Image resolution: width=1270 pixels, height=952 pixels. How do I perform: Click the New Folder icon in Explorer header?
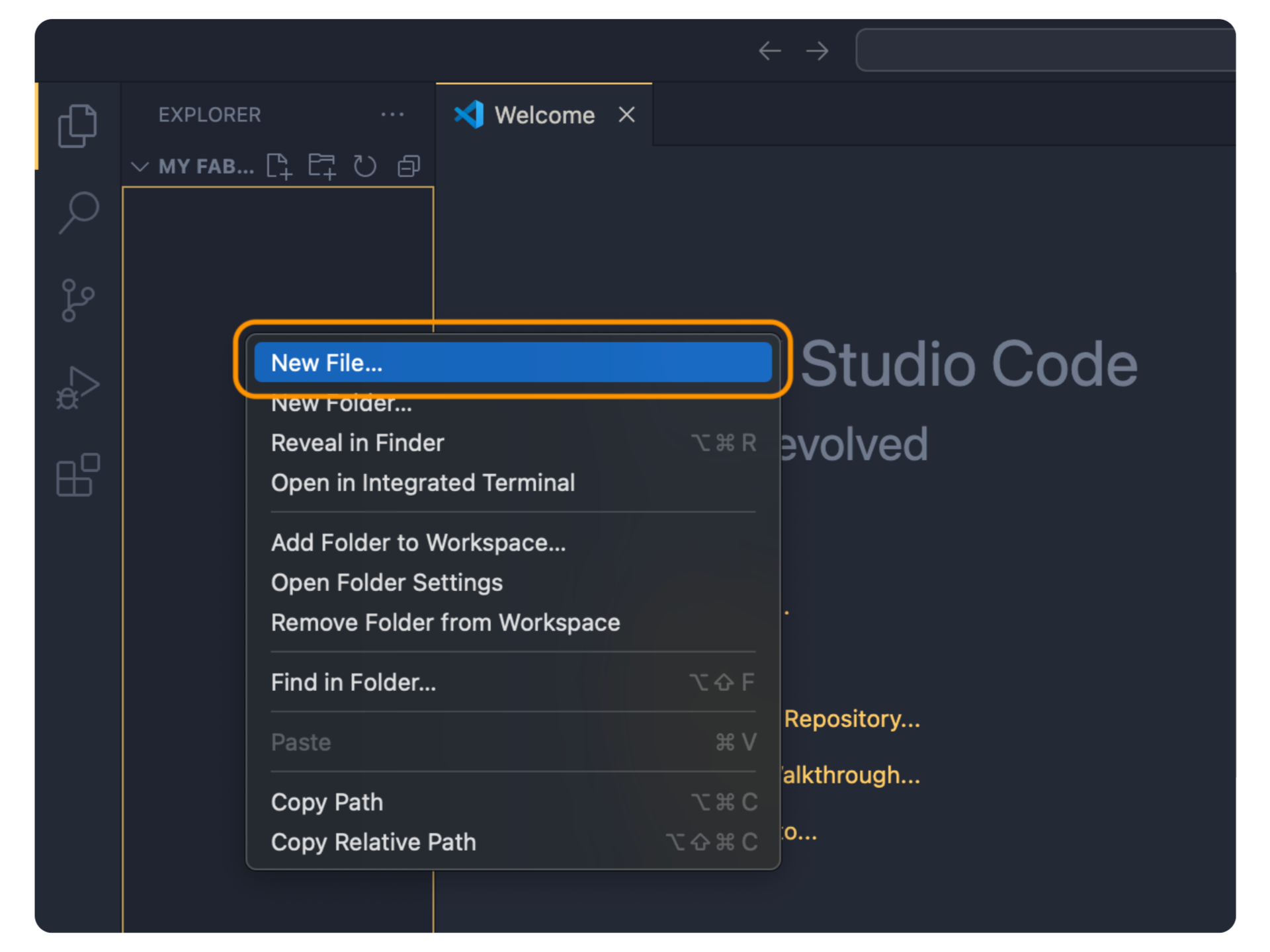322,166
